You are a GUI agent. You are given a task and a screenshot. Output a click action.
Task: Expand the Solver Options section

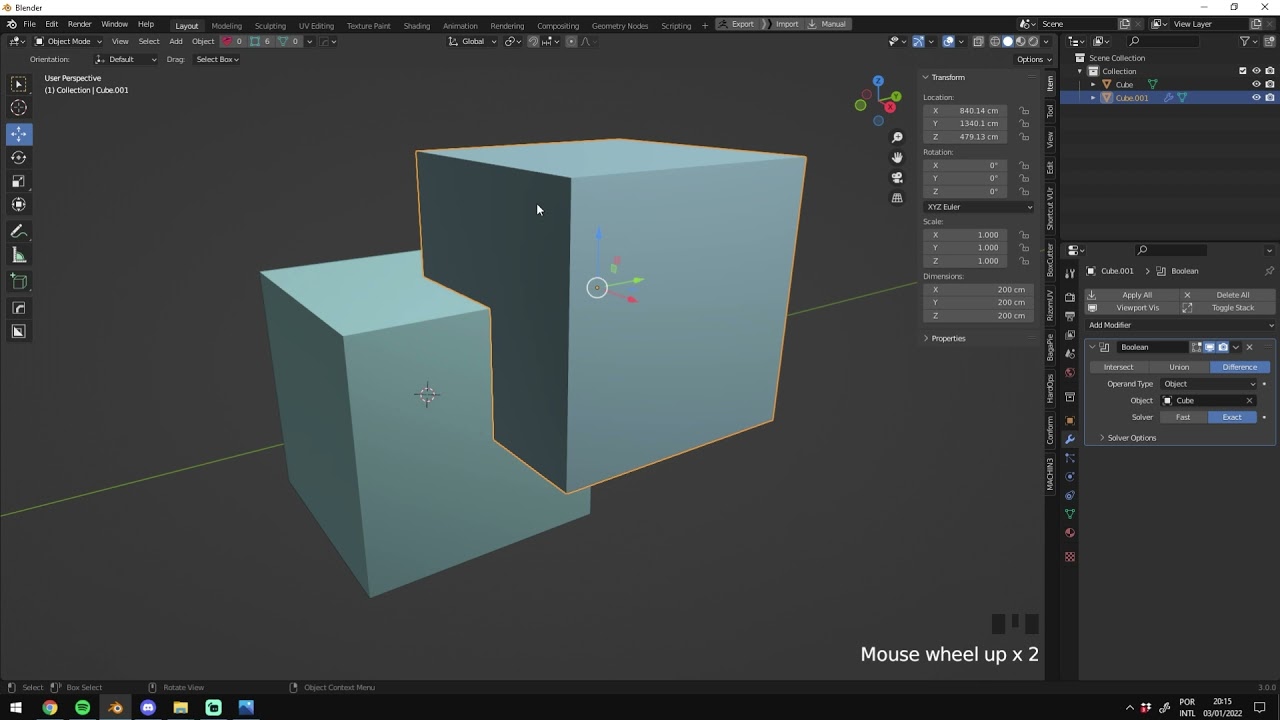click(1131, 438)
